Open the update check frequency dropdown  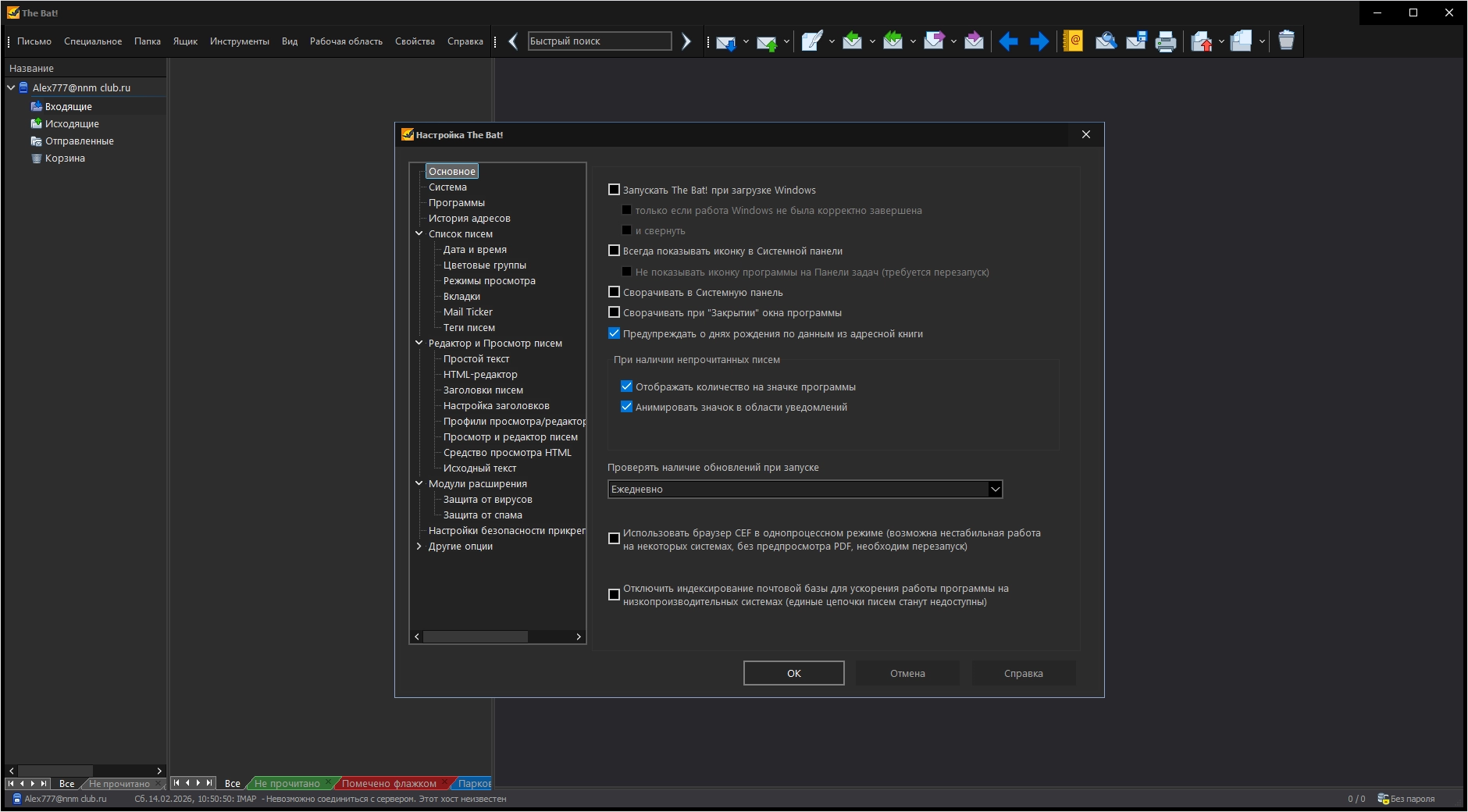994,489
